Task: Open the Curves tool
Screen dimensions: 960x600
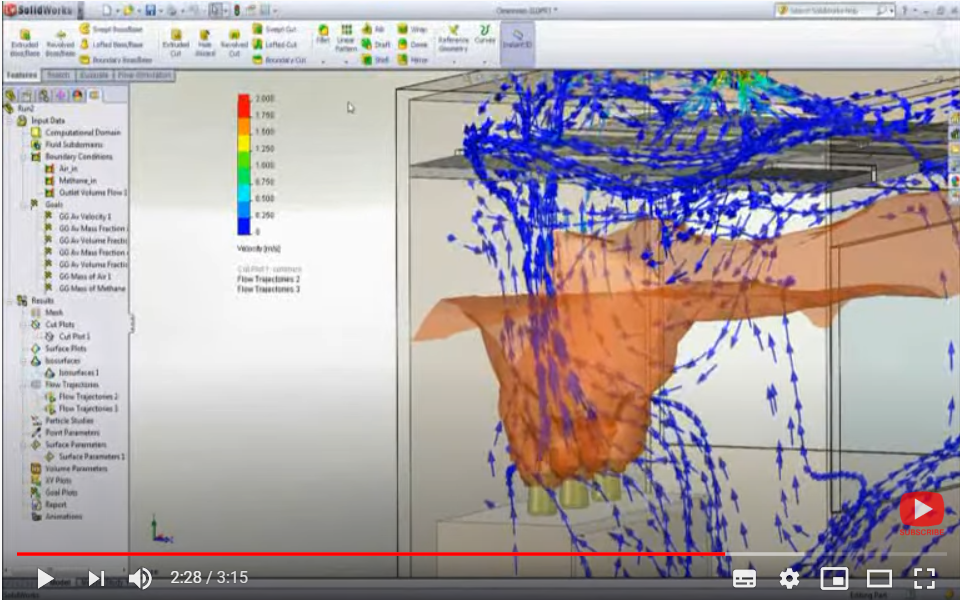Action: [x=484, y=34]
